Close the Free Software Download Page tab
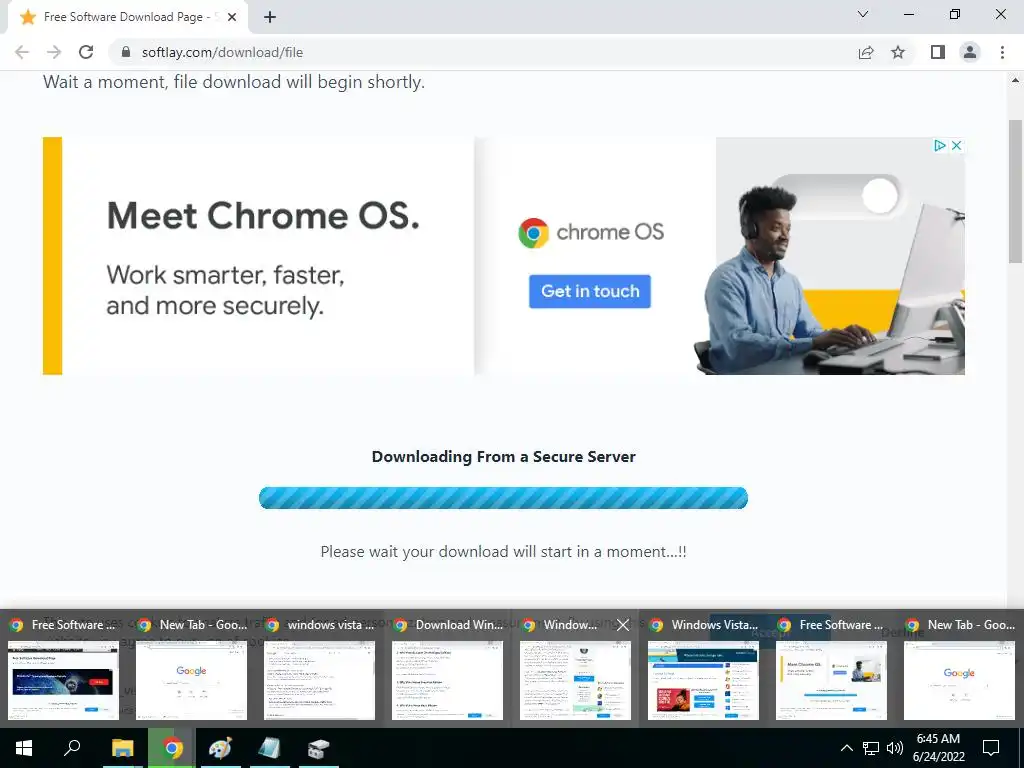 (232, 17)
